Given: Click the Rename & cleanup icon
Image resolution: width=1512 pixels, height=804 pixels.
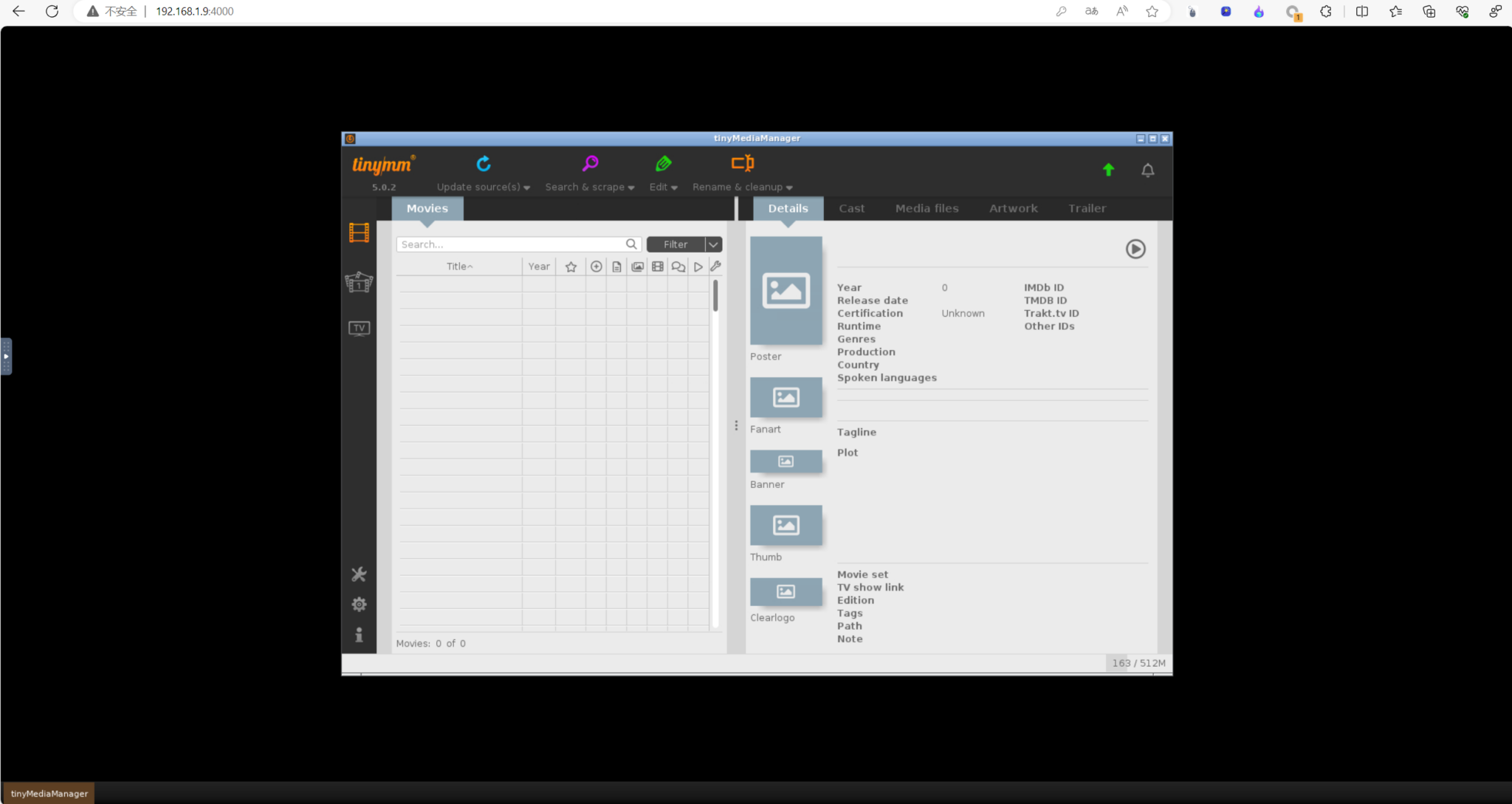Looking at the screenshot, I should (743, 163).
